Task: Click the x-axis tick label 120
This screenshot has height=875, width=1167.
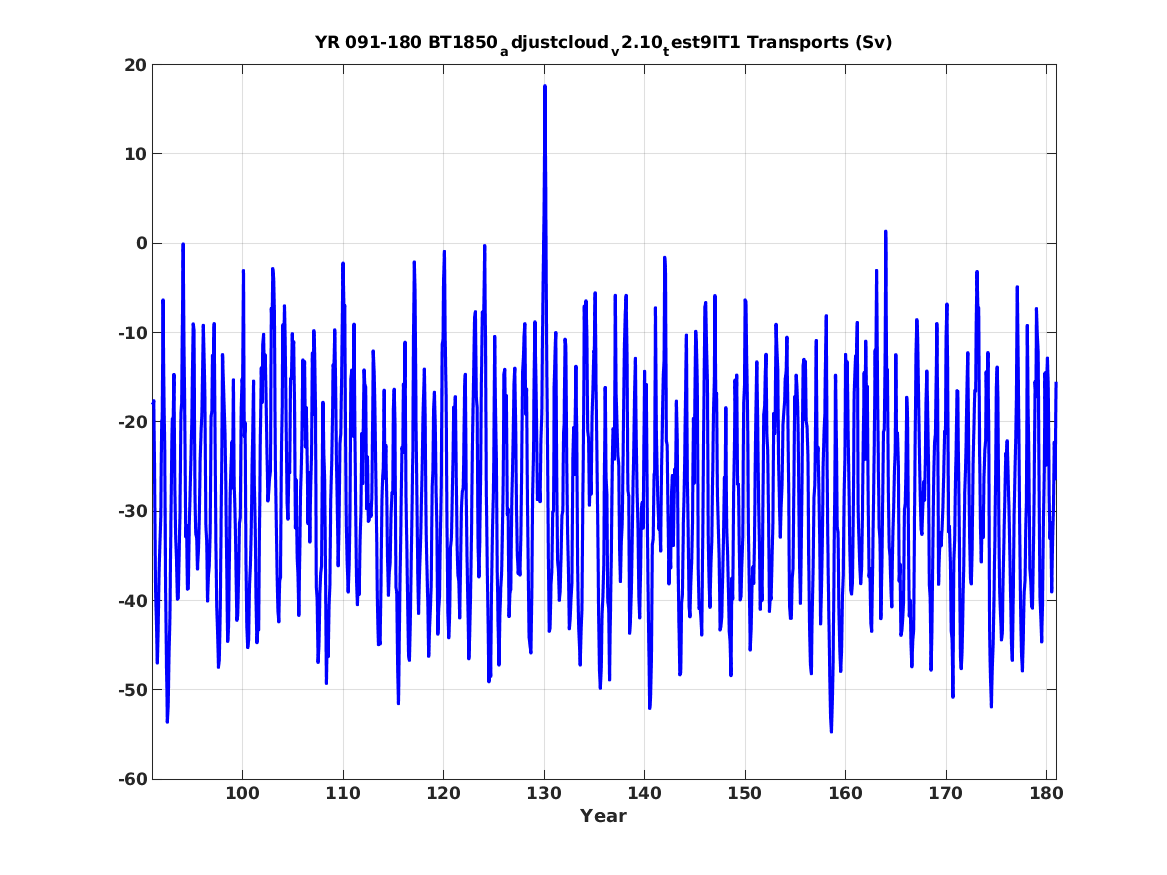Action: [x=444, y=794]
